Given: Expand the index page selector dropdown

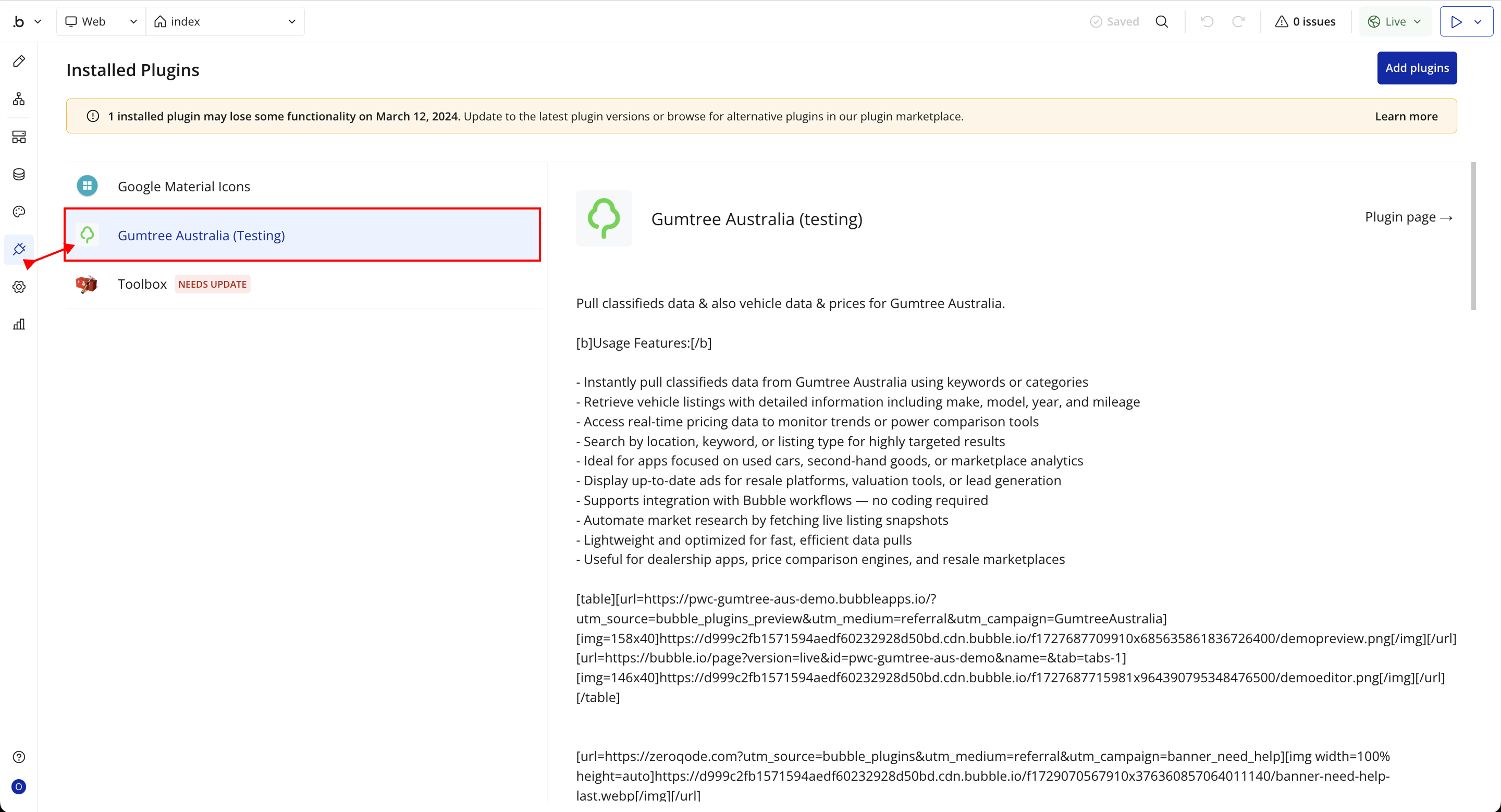Looking at the screenshot, I should pos(225,21).
